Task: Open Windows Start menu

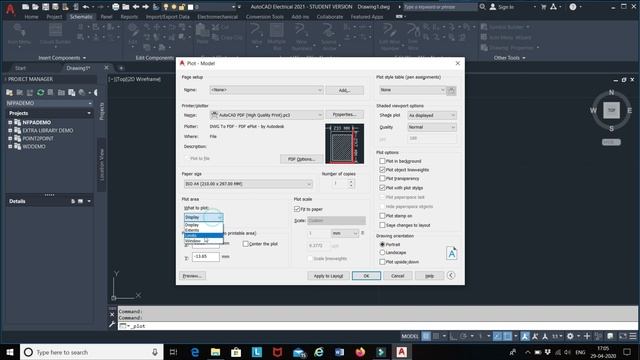Action: point(10,352)
